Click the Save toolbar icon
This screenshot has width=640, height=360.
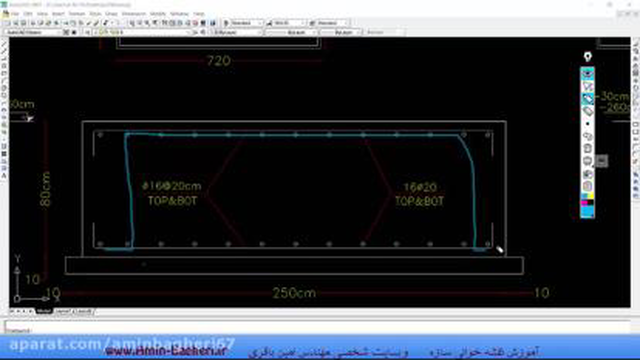coord(24,23)
